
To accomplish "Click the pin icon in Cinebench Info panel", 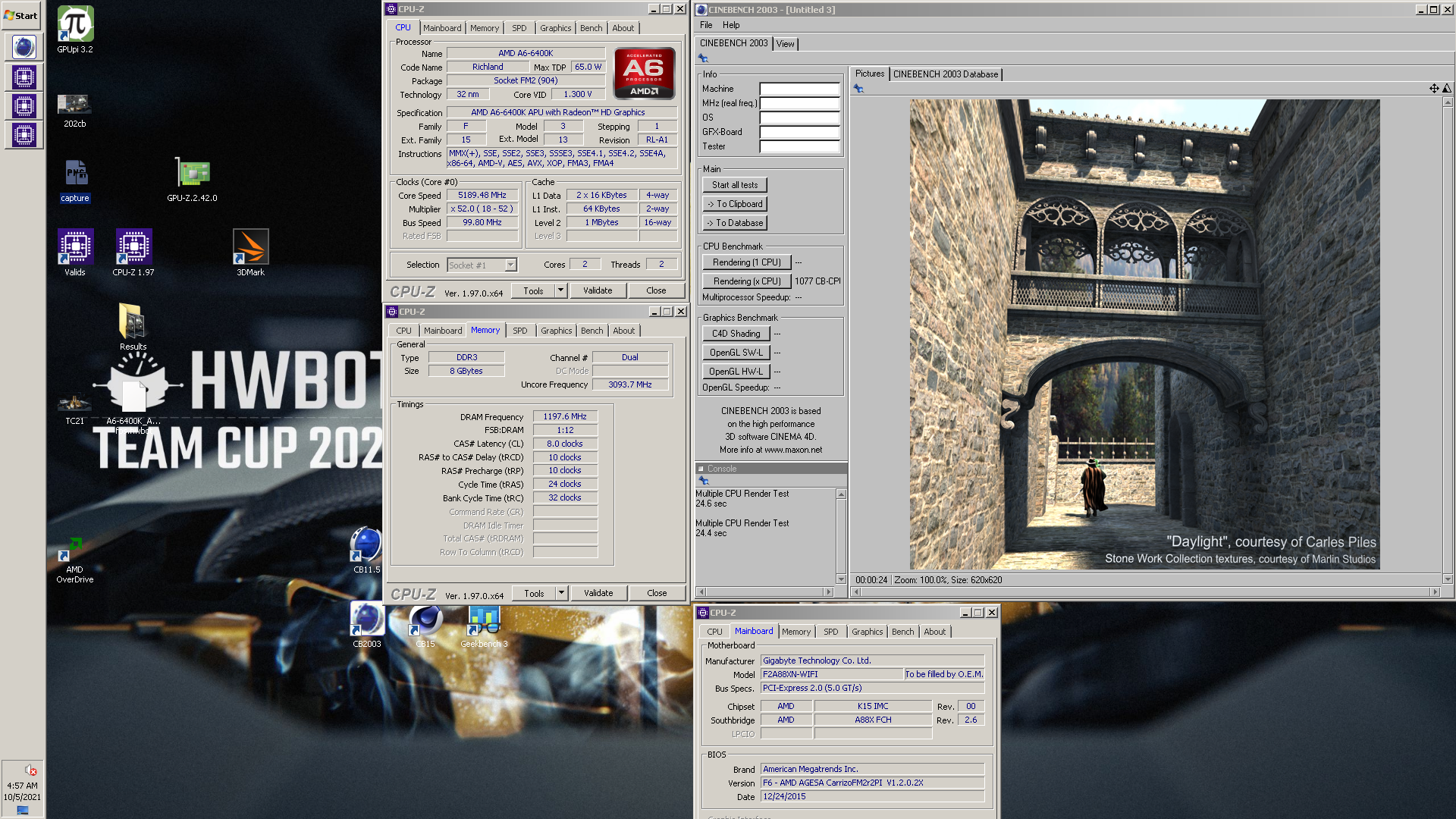I will (x=703, y=58).
